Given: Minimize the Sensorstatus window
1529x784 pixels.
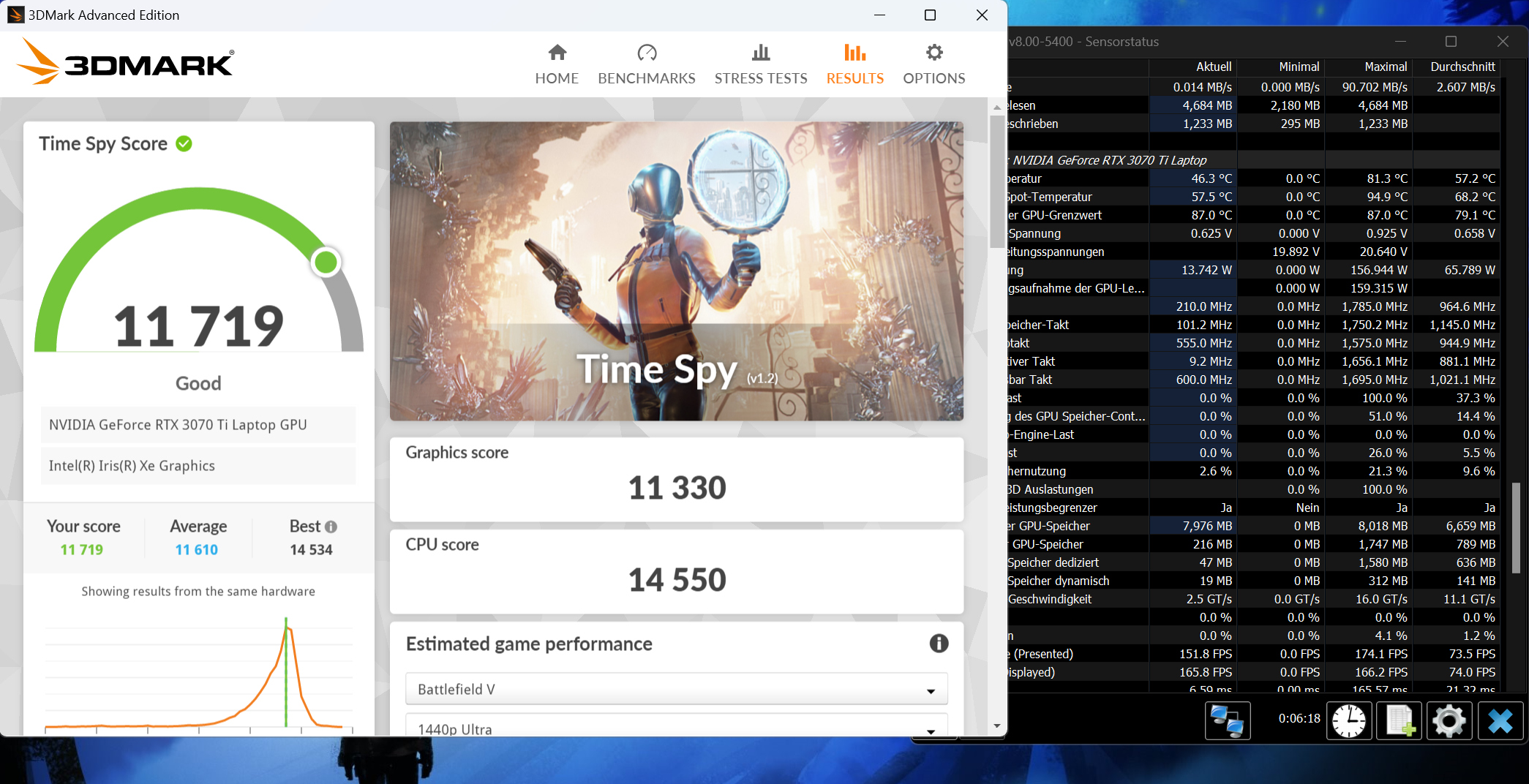Looking at the screenshot, I should tap(1400, 42).
